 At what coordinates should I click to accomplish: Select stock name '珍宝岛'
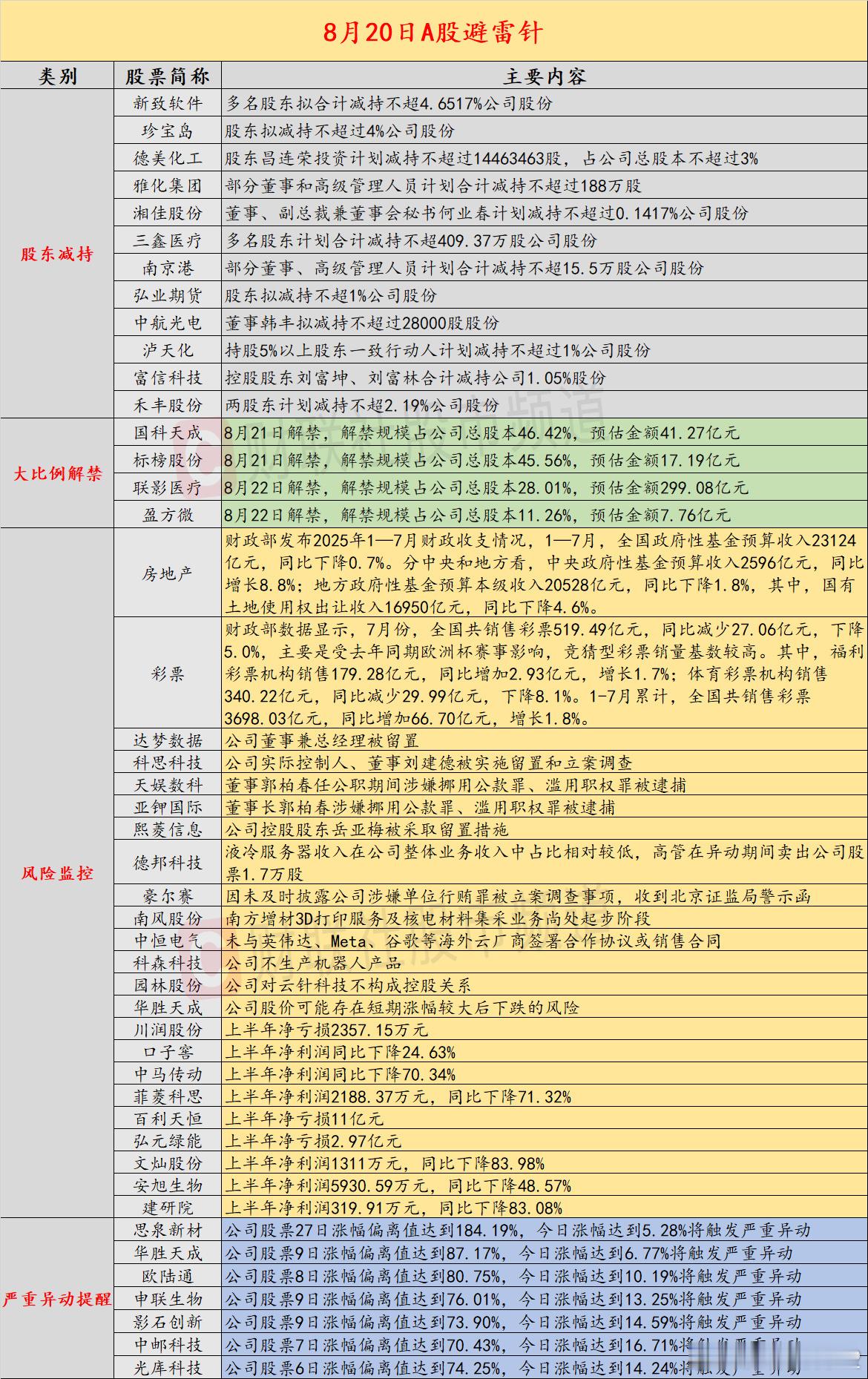[168, 131]
